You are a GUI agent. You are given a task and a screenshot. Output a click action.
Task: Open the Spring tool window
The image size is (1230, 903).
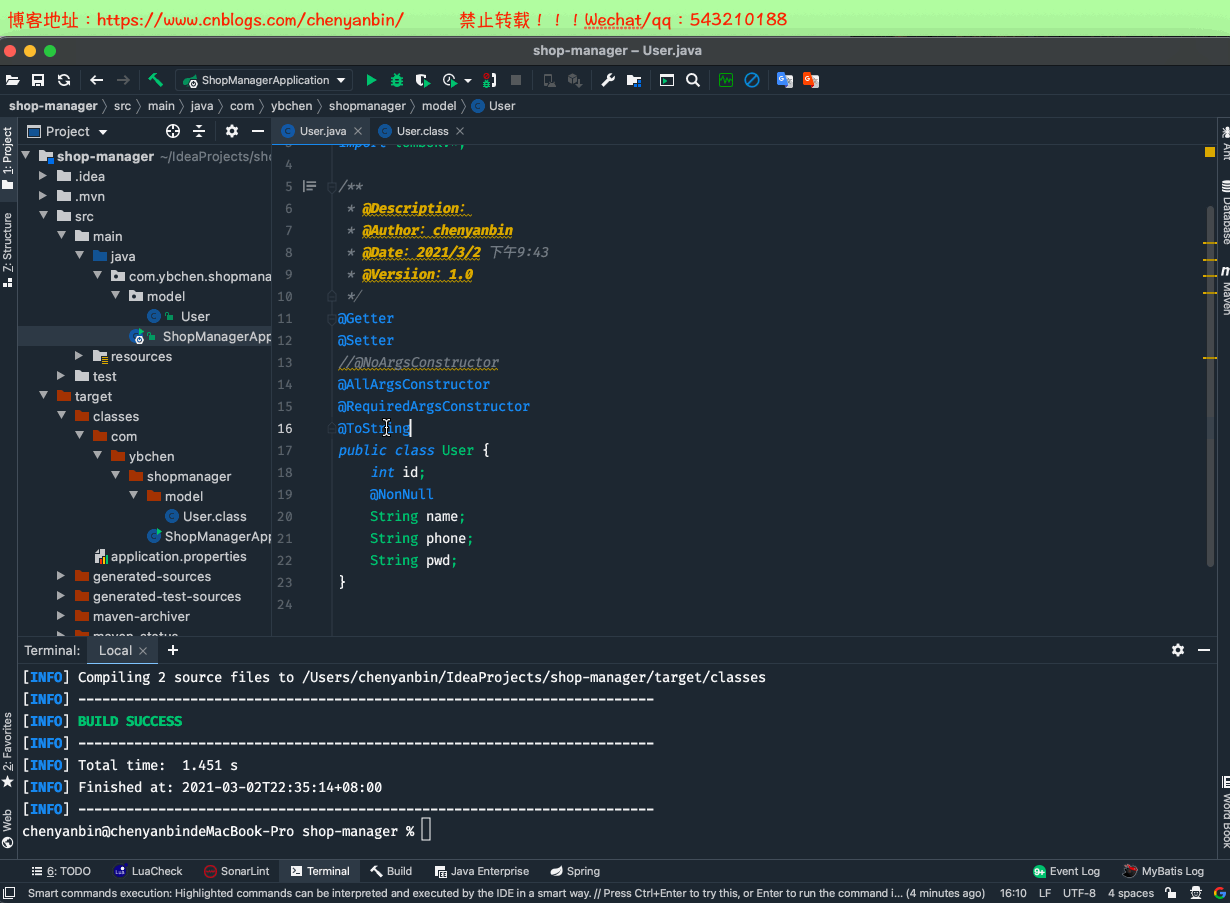coord(575,871)
